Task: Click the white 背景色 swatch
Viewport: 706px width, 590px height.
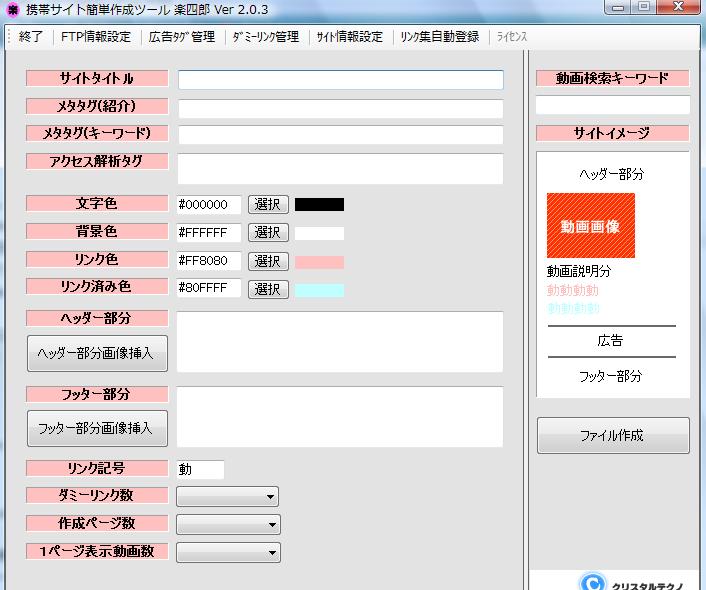Action: click(x=319, y=233)
